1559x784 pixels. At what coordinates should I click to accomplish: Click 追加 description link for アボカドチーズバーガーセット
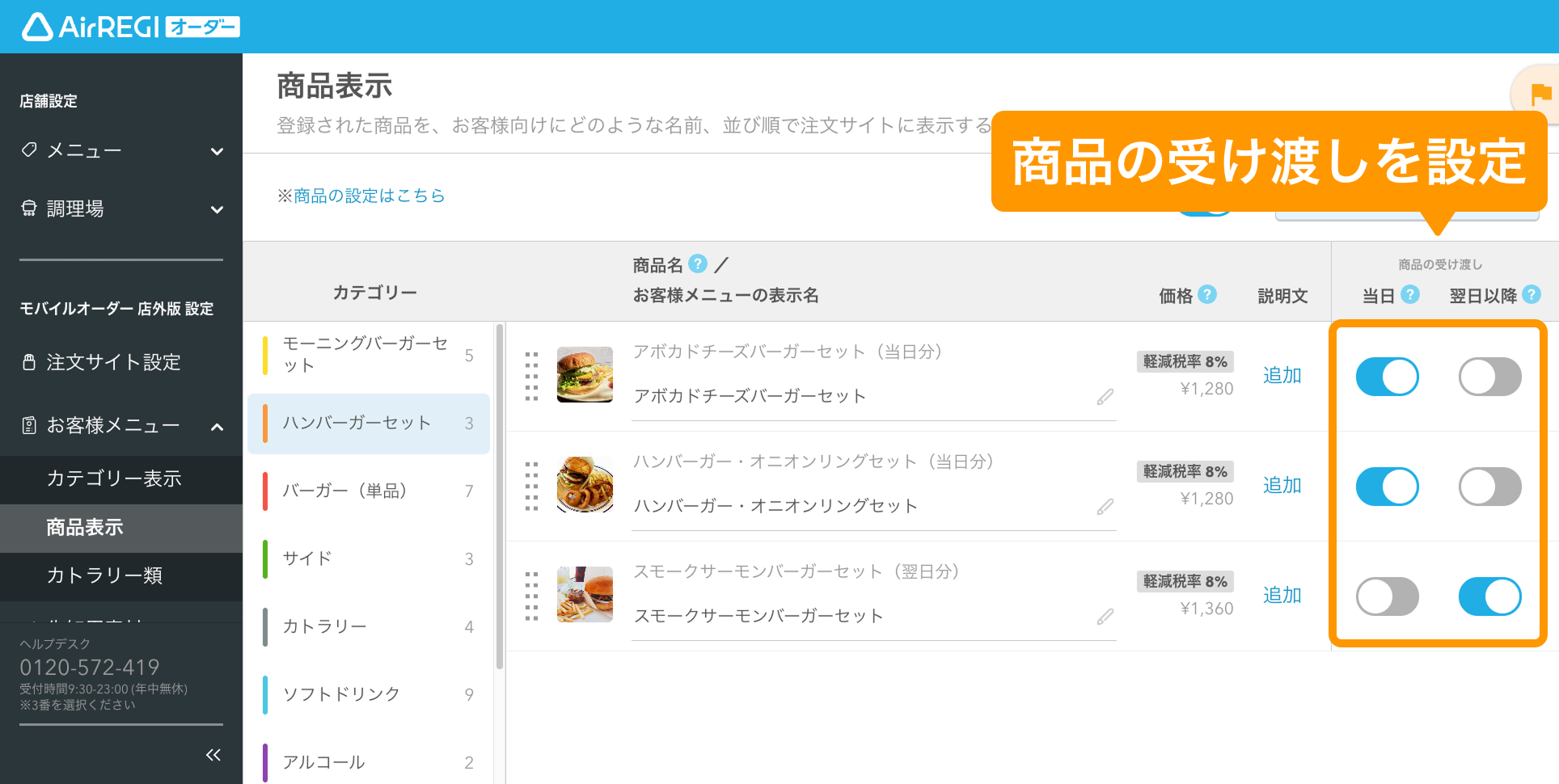[x=1282, y=376]
